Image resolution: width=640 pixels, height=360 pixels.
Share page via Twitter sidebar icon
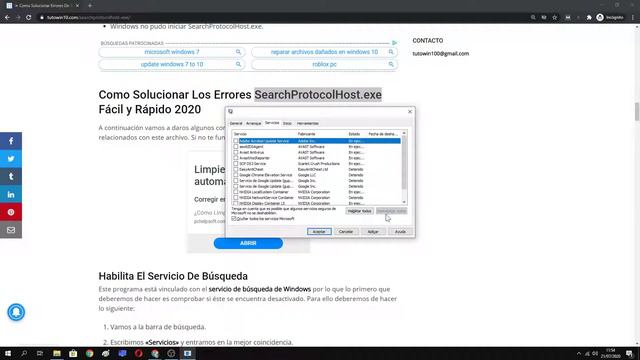point(11,159)
